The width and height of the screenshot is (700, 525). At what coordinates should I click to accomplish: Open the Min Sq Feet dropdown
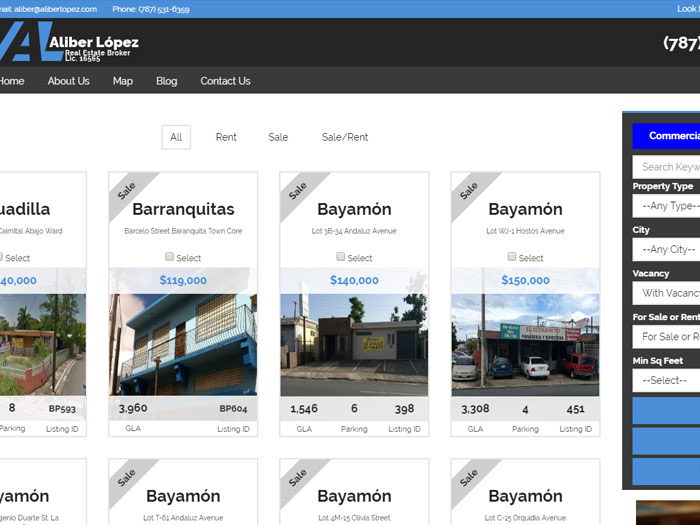(667, 380)
